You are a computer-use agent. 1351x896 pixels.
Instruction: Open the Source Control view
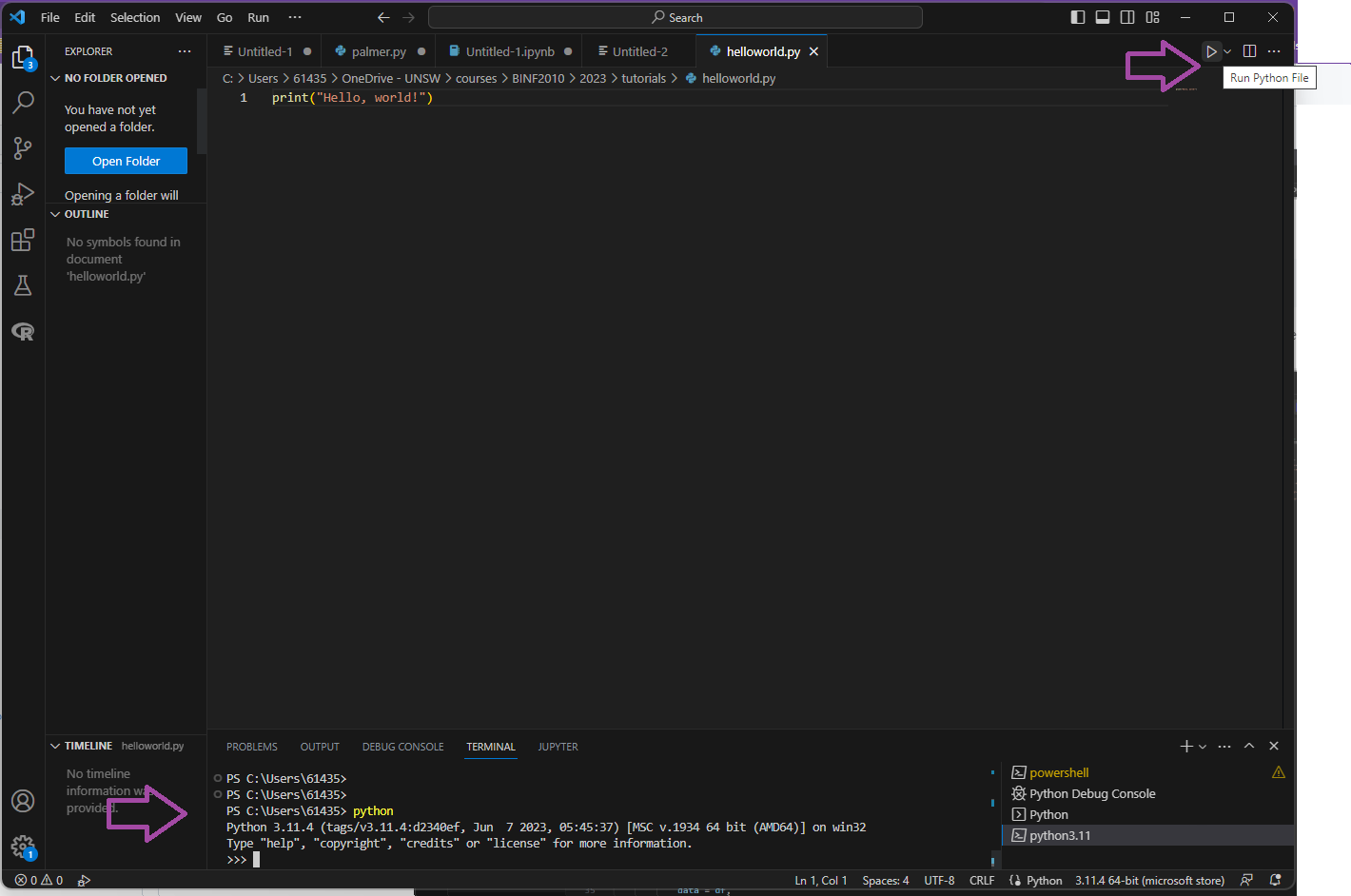pos(23,148)
